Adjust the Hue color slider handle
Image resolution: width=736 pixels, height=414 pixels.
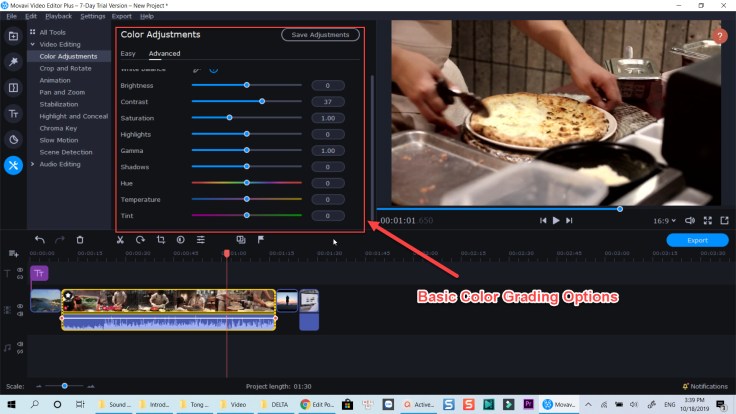tap(246, 183)
